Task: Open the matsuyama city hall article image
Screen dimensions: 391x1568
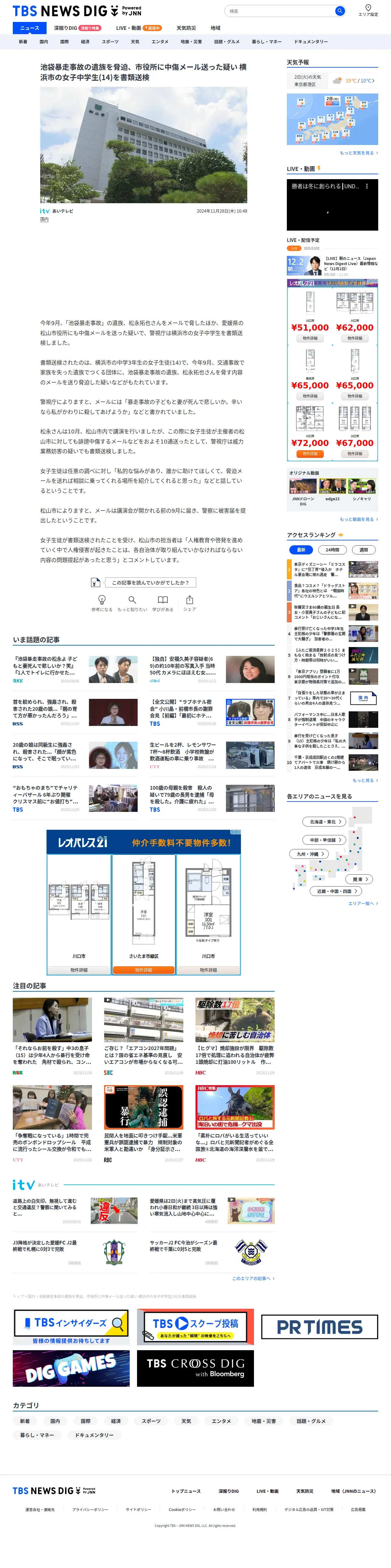Action: coord(143,145)
